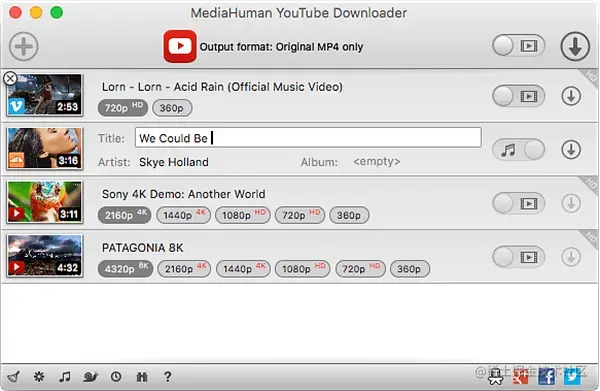Image resolution: width=600 pixels, height=391 pixels.
Task: Download the Lorn Acid Rain video
Action: (571, 96)
